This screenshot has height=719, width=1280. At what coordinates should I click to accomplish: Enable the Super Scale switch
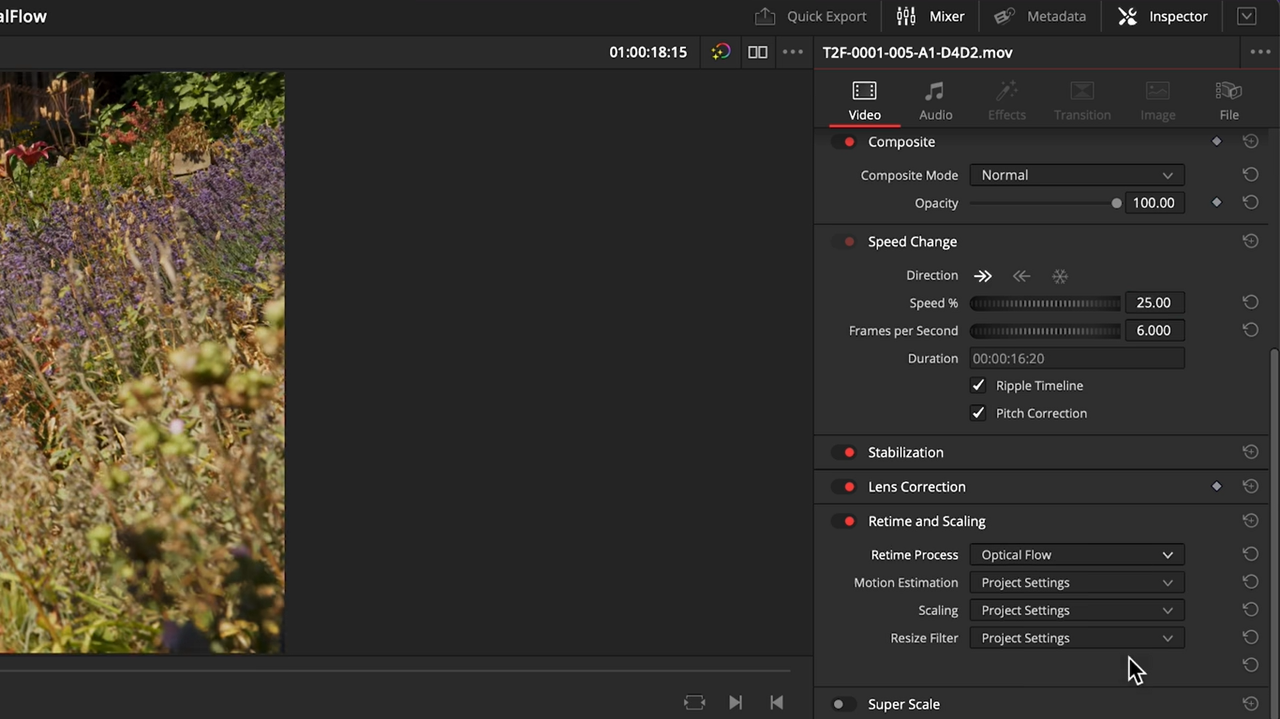(844, 704)
